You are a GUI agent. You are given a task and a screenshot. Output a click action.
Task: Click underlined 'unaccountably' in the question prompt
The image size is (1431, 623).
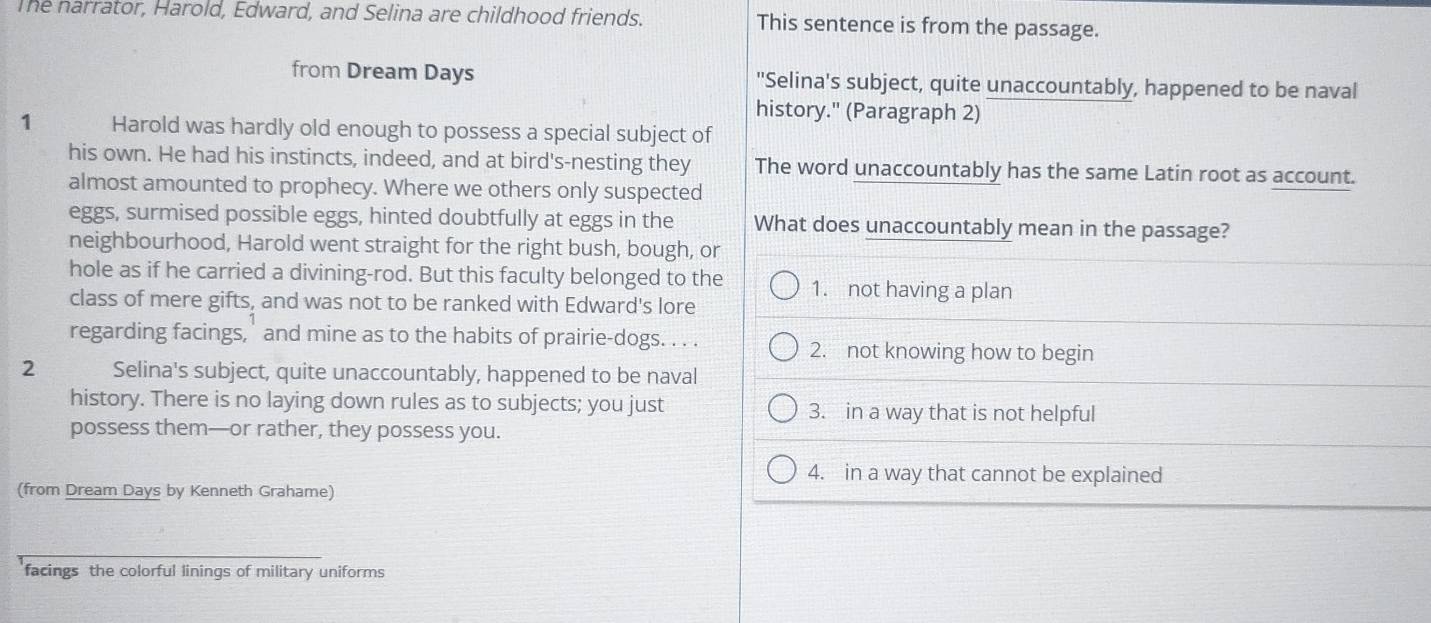(938, 230)
